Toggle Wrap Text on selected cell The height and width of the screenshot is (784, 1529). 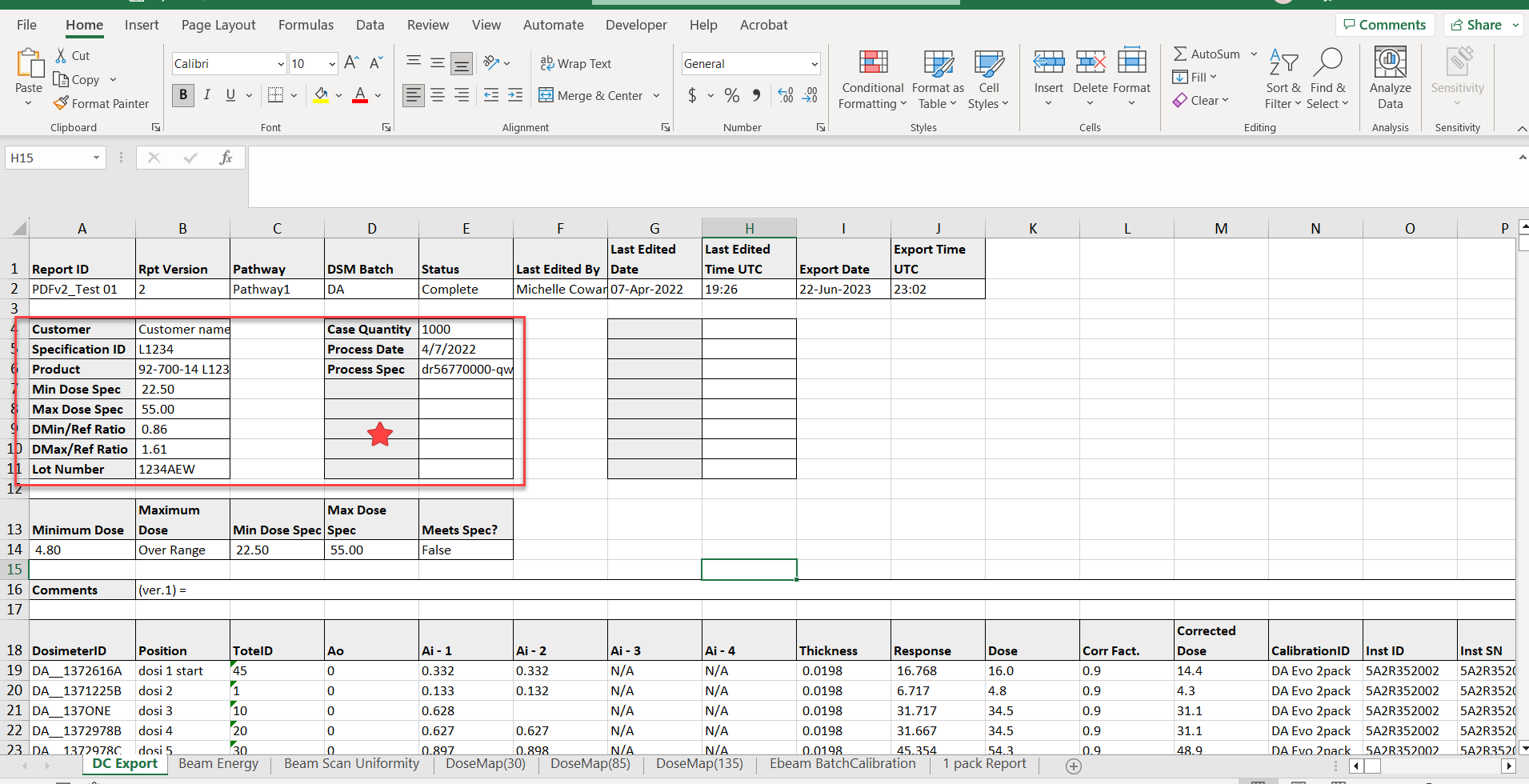coord(575,63)
